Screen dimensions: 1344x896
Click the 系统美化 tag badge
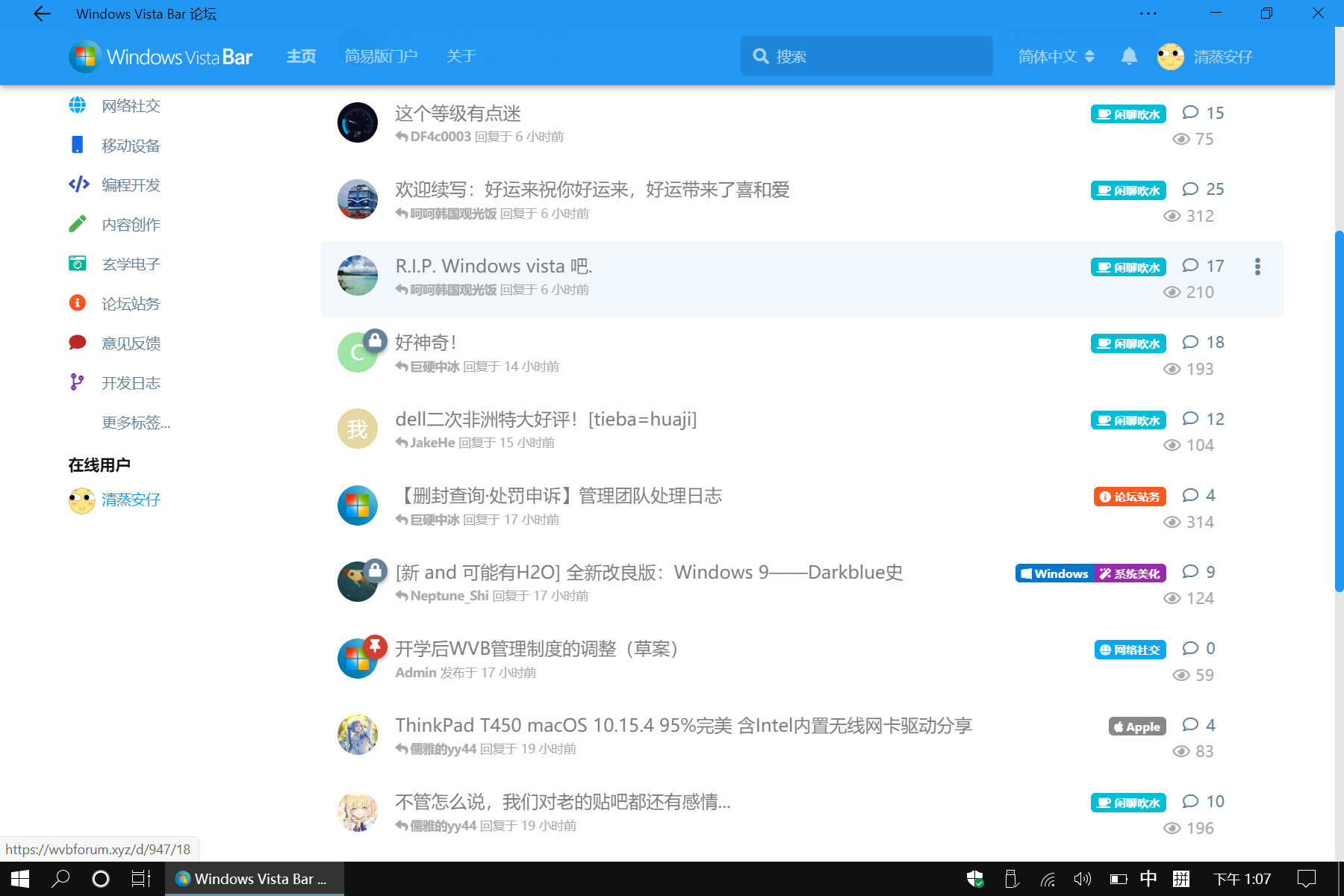[x=1130, y=573]
